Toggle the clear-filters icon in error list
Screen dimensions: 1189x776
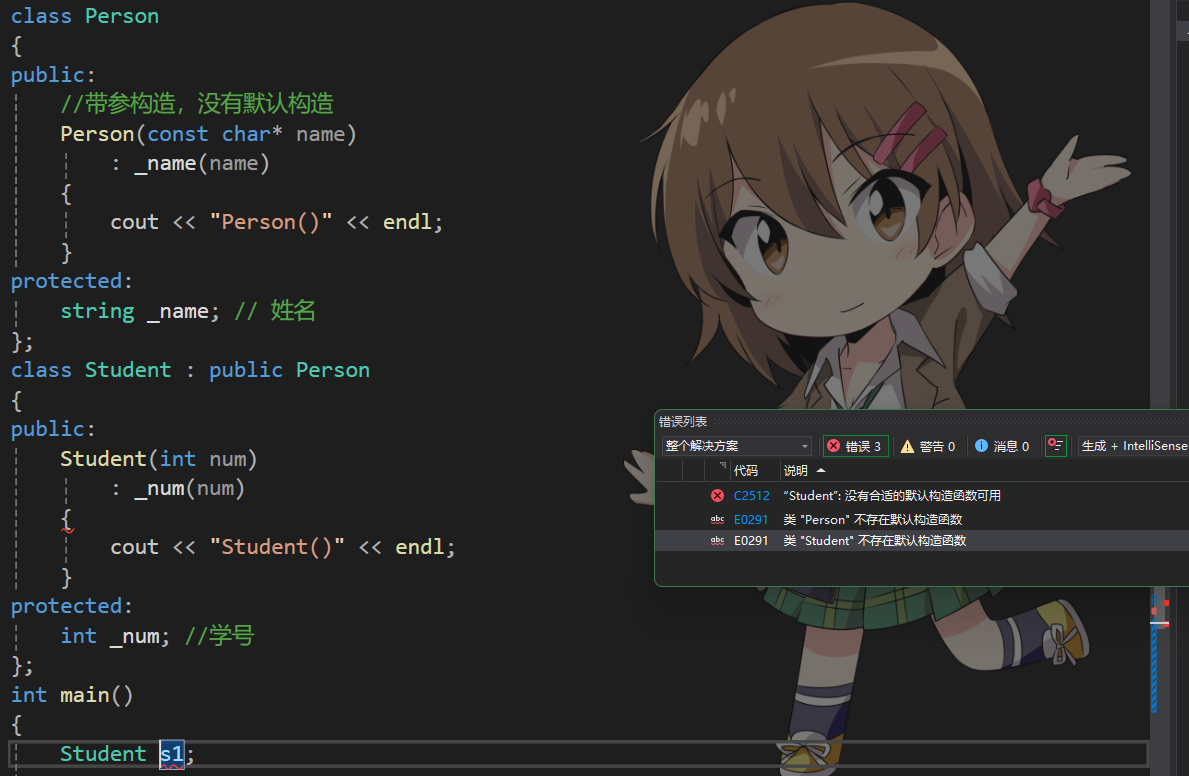1056,446
